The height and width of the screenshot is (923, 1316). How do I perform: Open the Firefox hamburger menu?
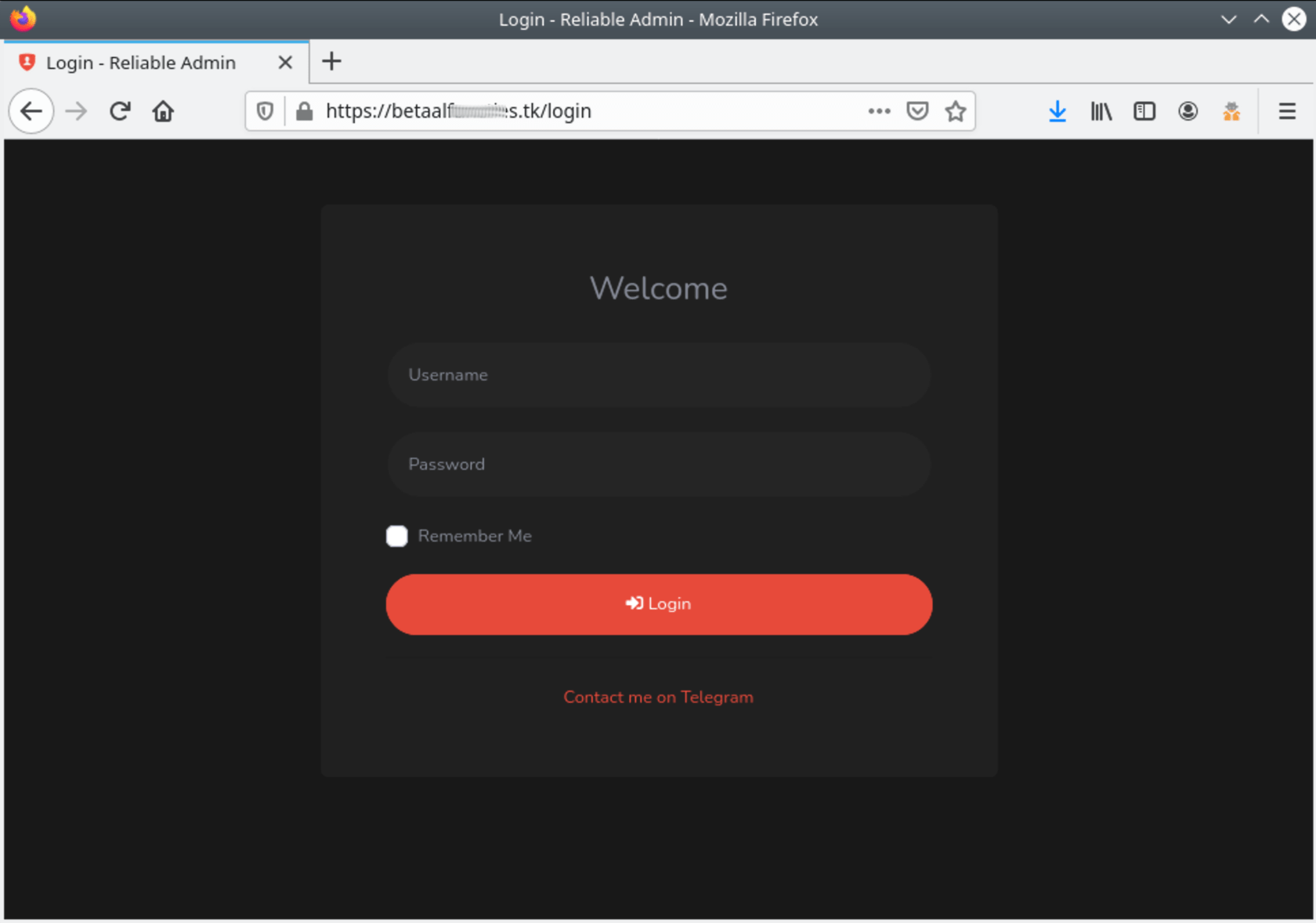(1287, 110)
